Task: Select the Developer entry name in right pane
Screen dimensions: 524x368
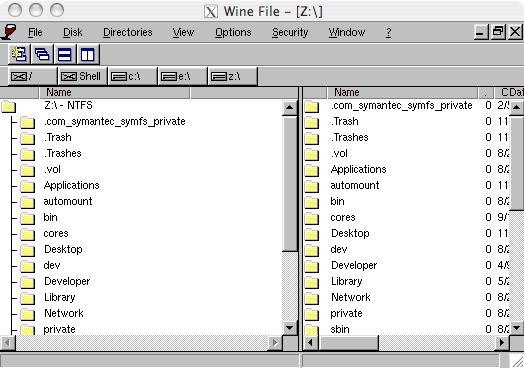Action: pos(354,265)
